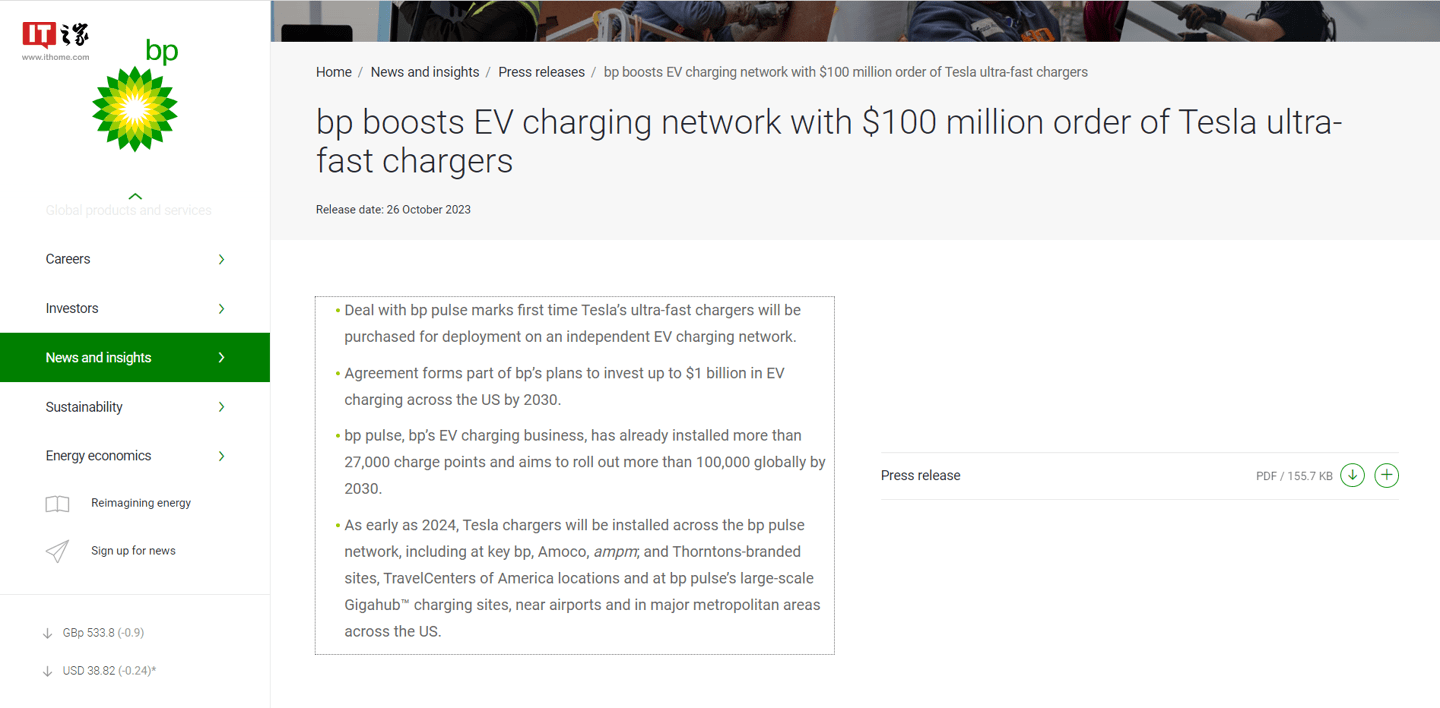
Task: Click the Reimagining energy book icon
Action: tap(57, 504)
